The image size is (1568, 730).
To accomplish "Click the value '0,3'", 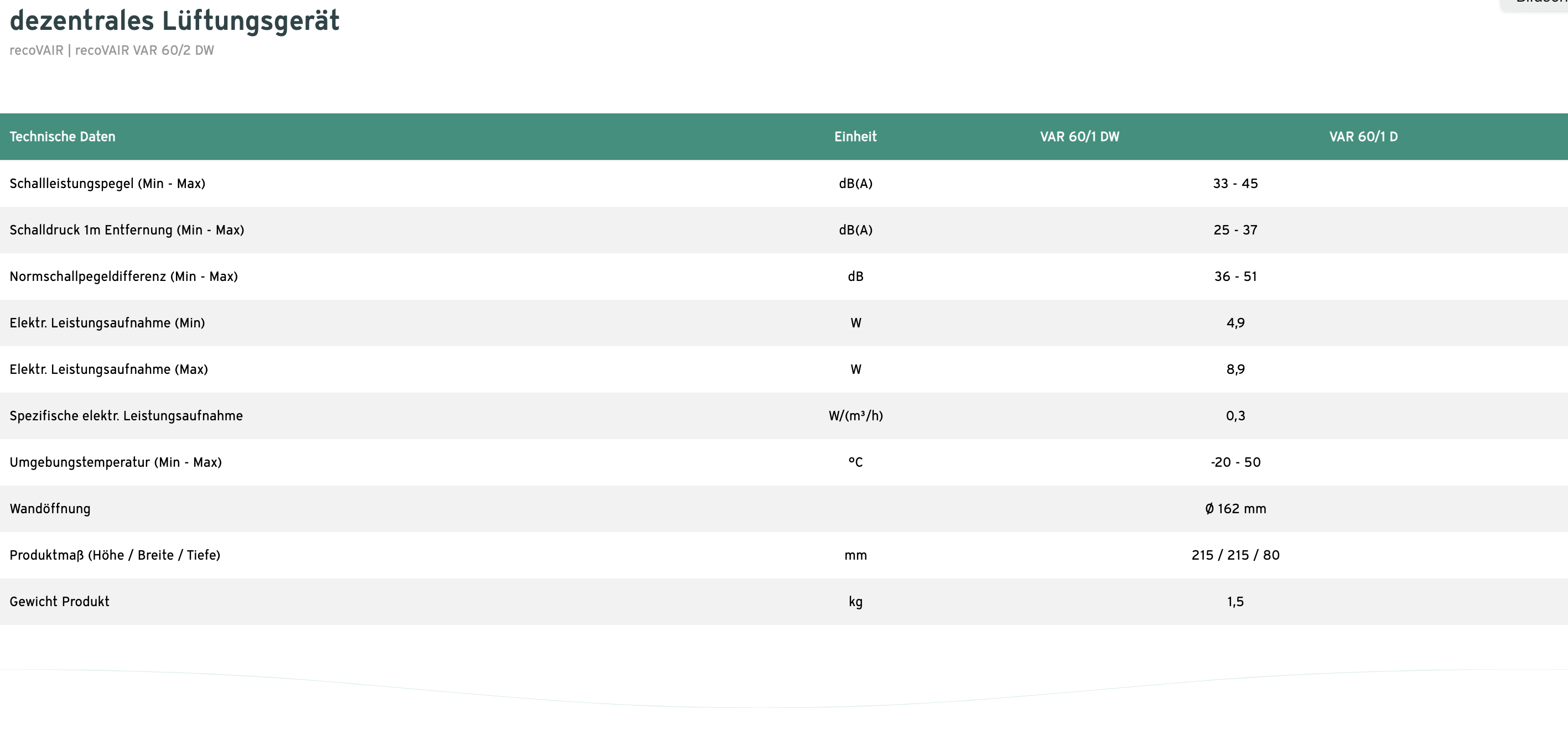I will point(1235,416).
